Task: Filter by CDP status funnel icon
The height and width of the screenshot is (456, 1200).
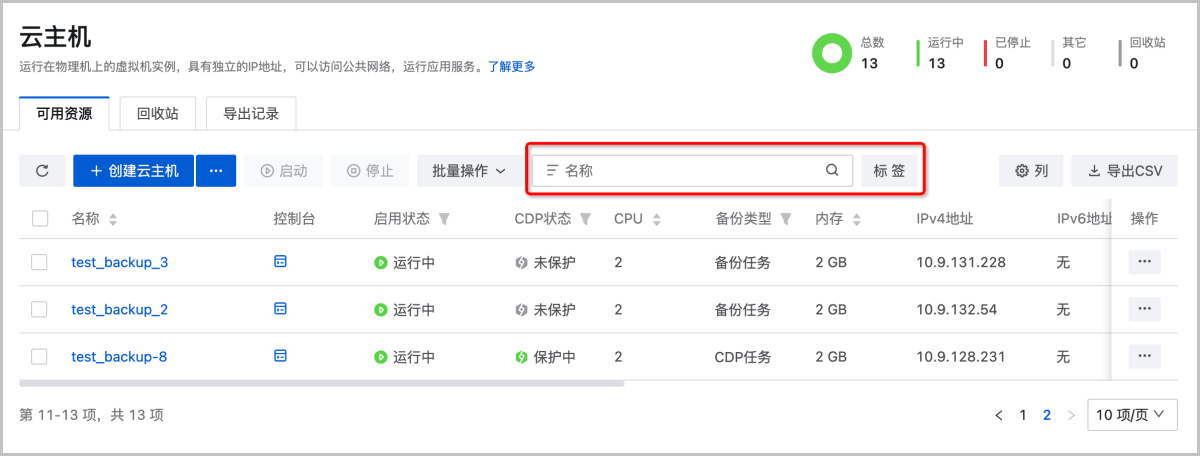Action: tap(586, 219)
